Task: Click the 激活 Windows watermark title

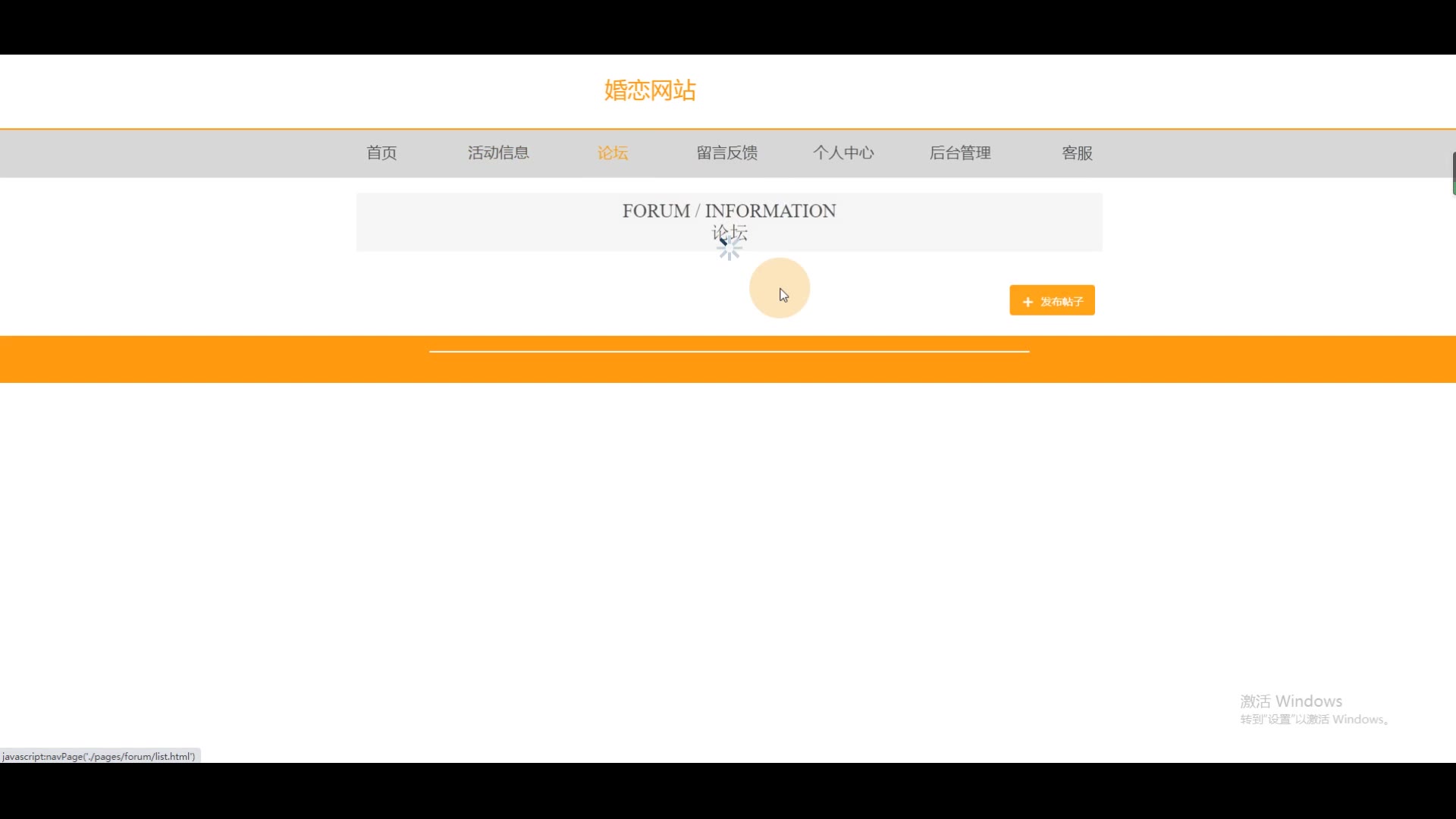Action: point(1291,701)
